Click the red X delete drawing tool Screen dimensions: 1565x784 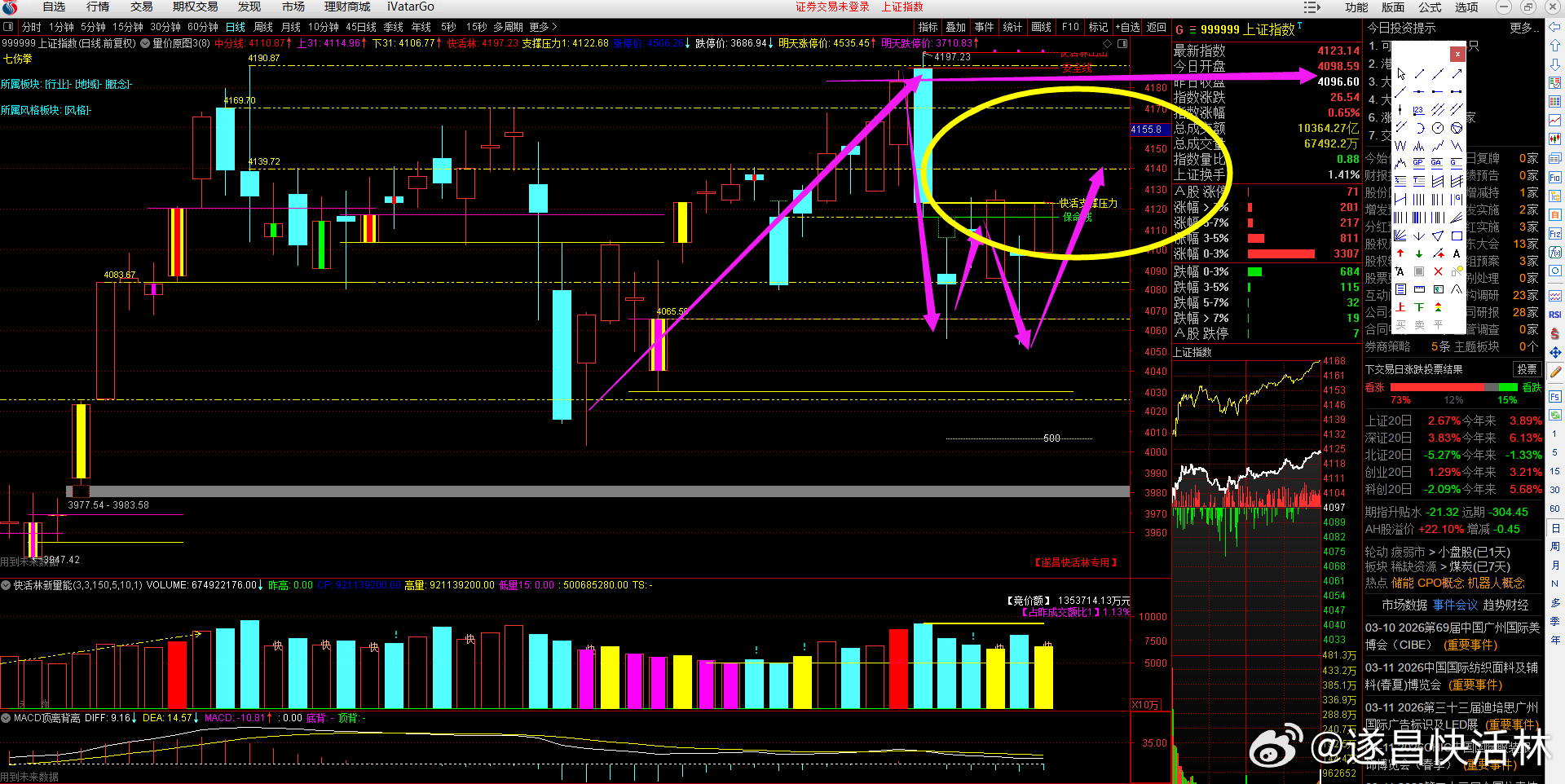pos(1438,271)
